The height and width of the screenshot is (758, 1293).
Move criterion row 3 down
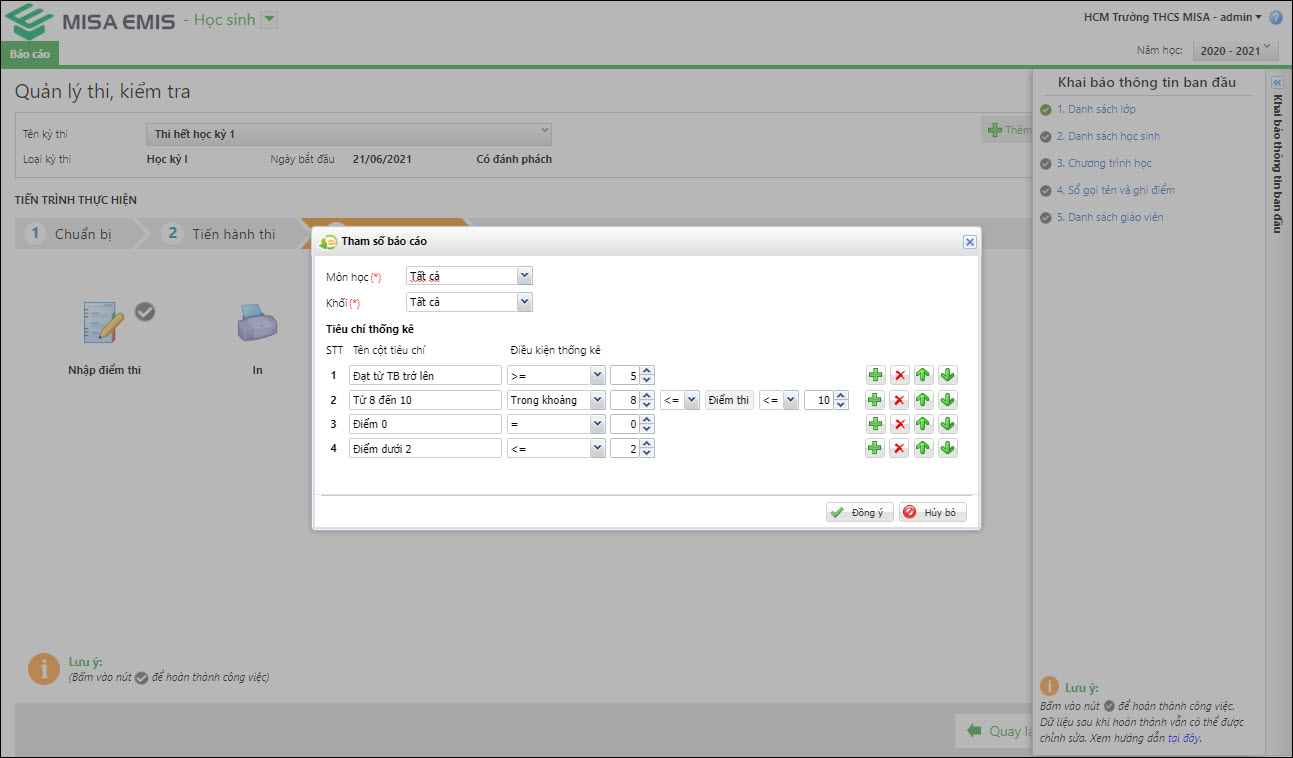tap(948, 424)
